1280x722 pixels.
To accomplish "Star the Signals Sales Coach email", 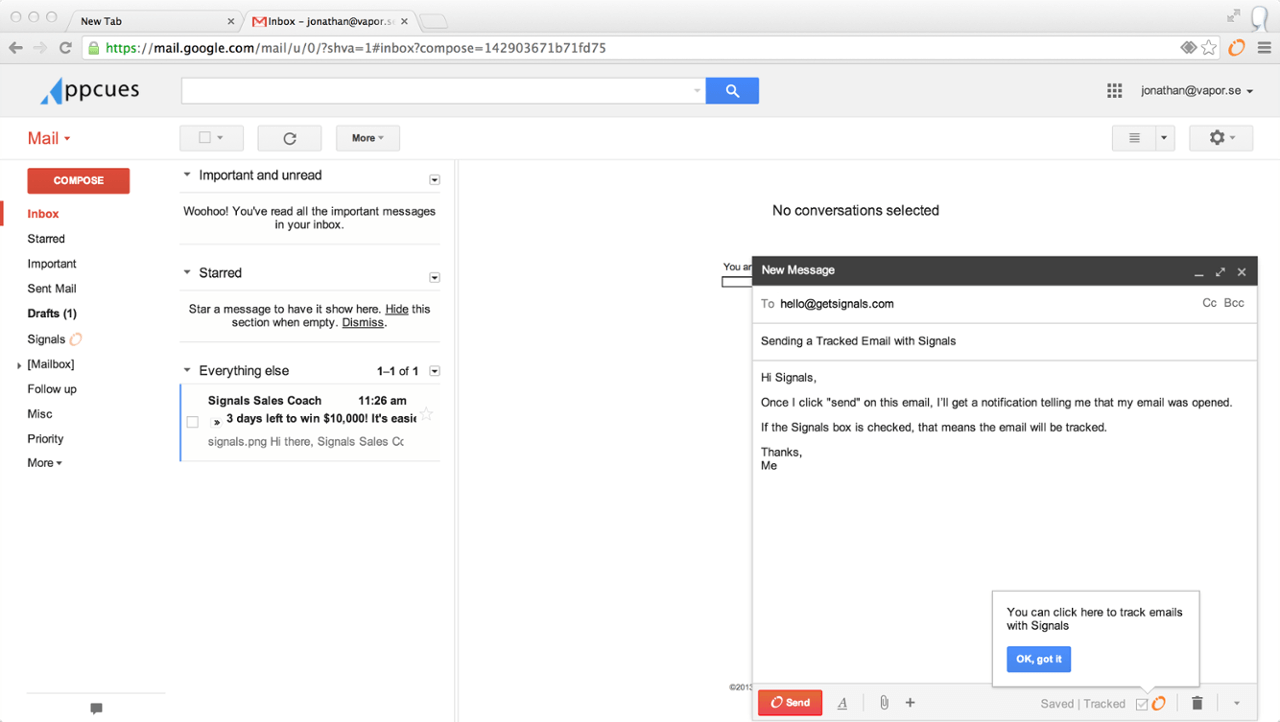I will 427,414.
